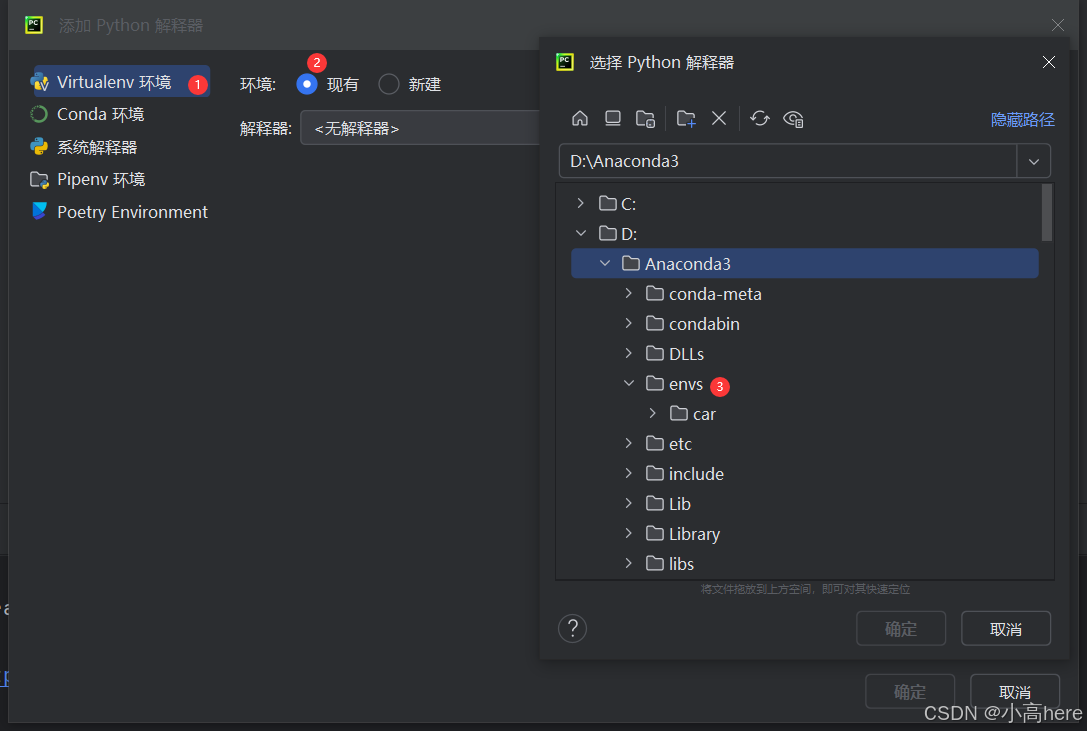Select the Anaconda3 folder row
The height and width of the screenshot is (731, 1087).
click(x=805, y=264)
